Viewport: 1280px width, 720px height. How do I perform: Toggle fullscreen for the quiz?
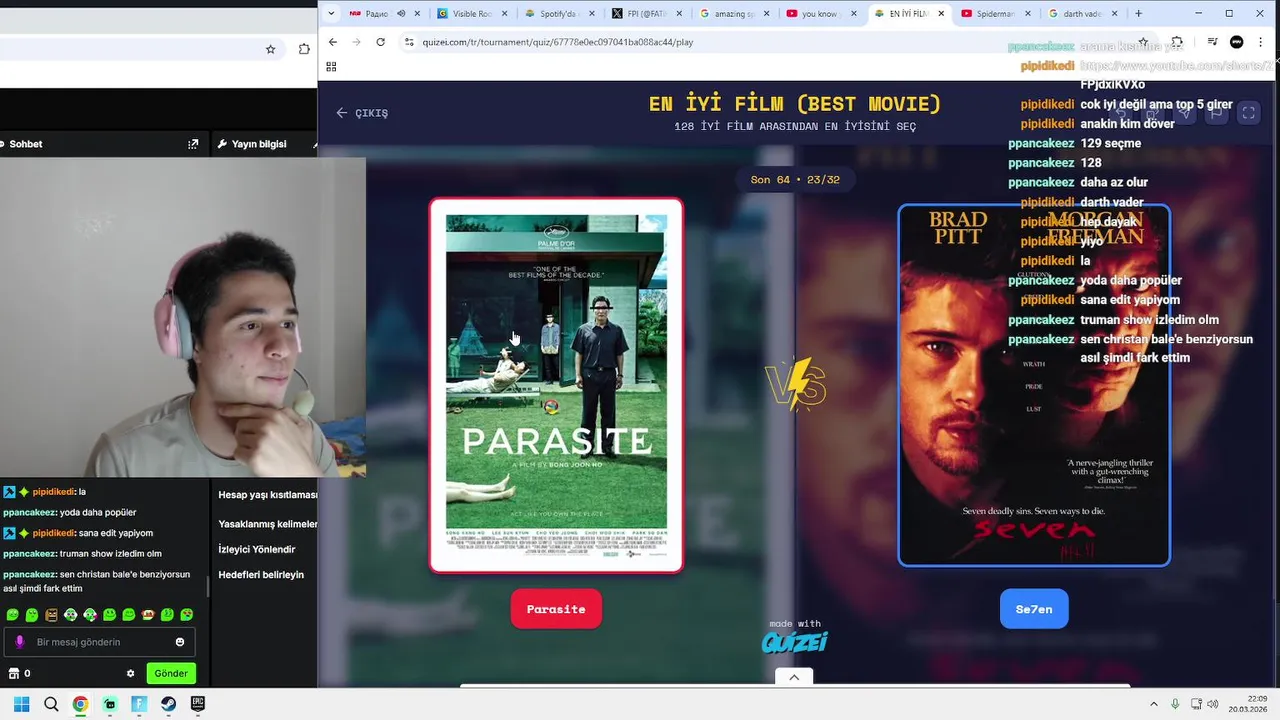(1248, 113)
